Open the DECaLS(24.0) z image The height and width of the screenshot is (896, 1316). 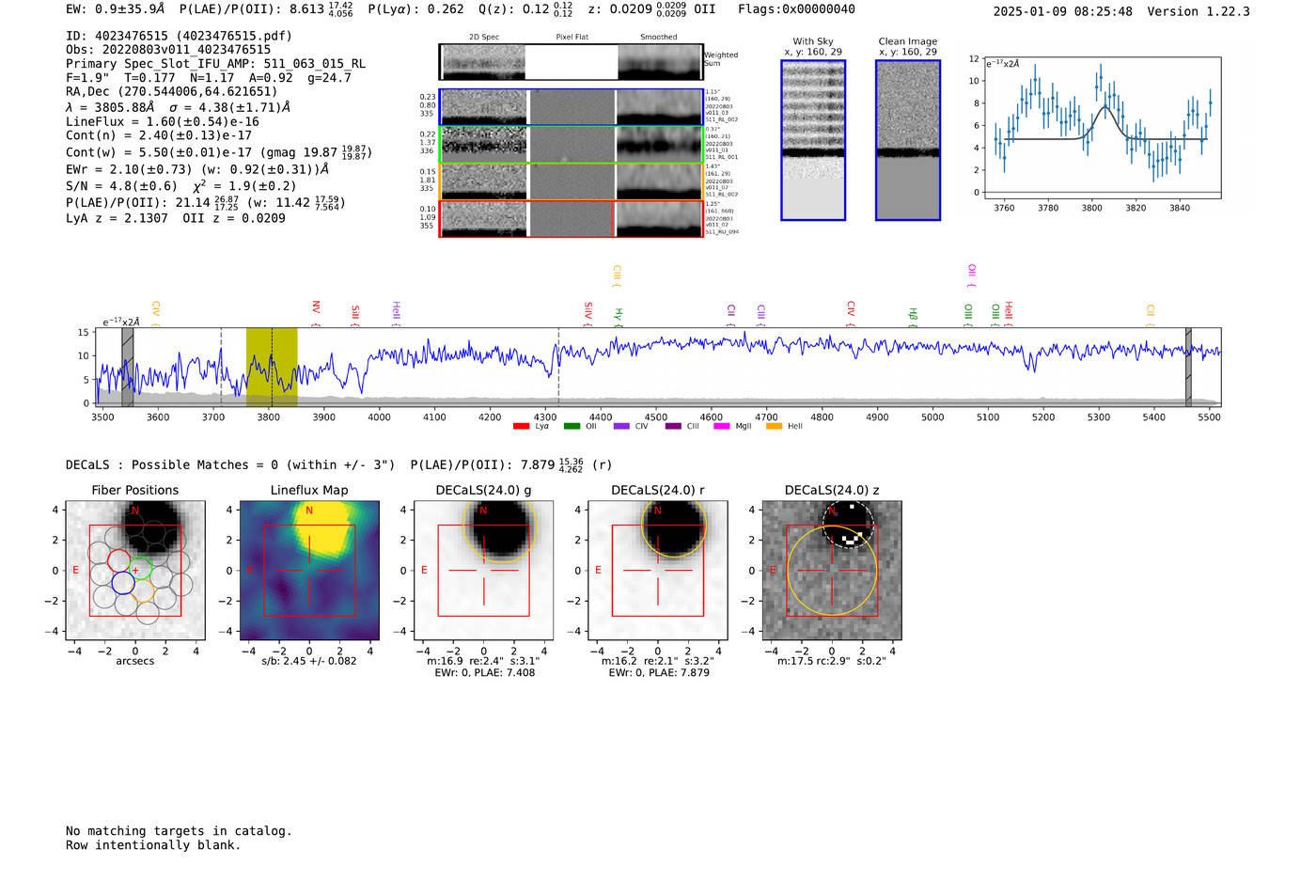point(832,570)
